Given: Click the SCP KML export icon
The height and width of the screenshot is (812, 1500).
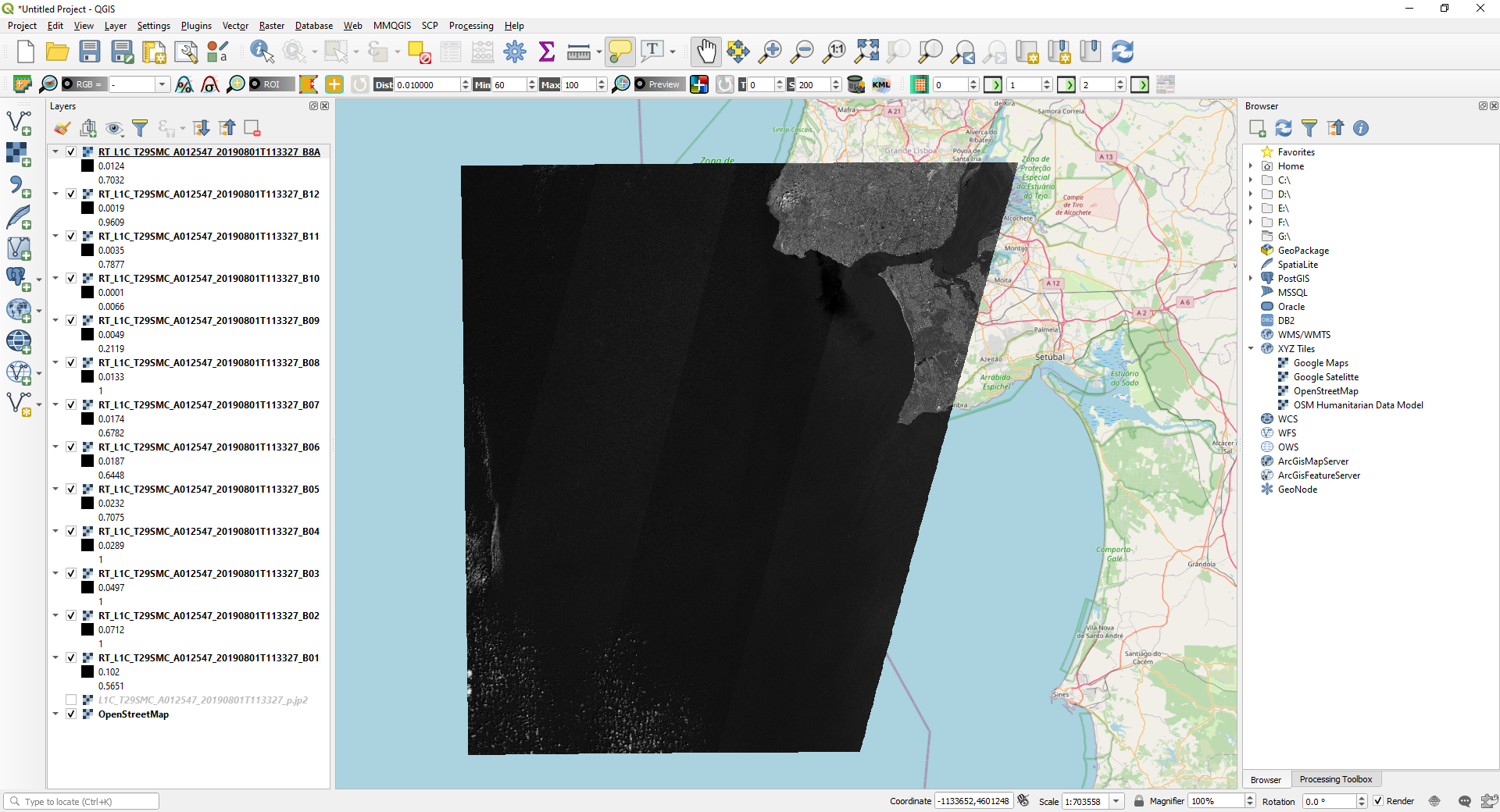Looking at the screenshot, I should point(881,84).
